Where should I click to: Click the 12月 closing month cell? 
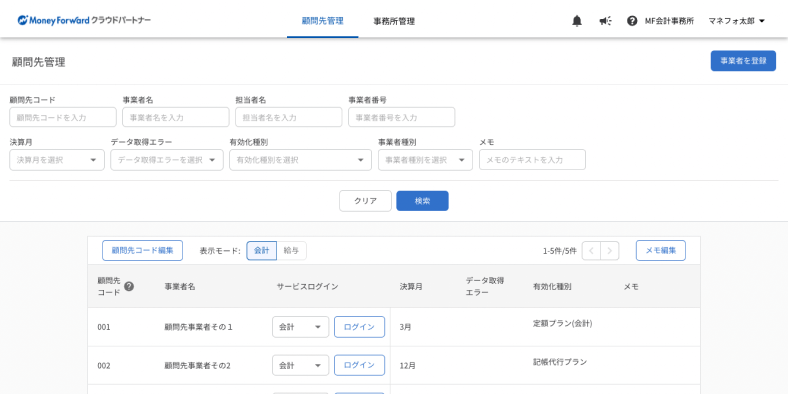[x=408, y=366]
